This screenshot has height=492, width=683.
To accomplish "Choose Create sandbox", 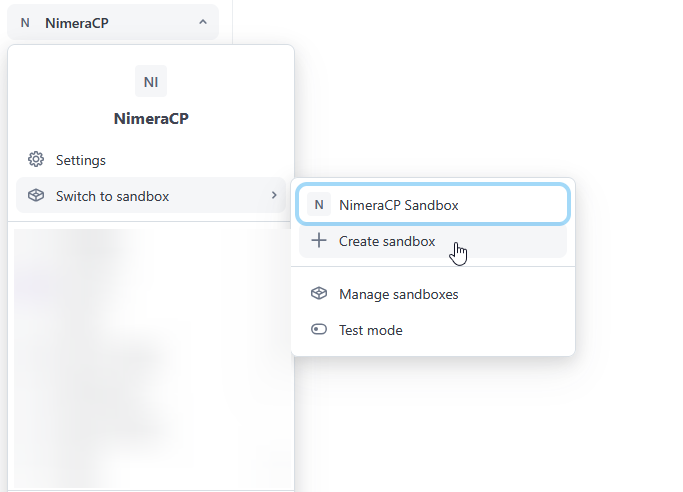I will [387, 241].
